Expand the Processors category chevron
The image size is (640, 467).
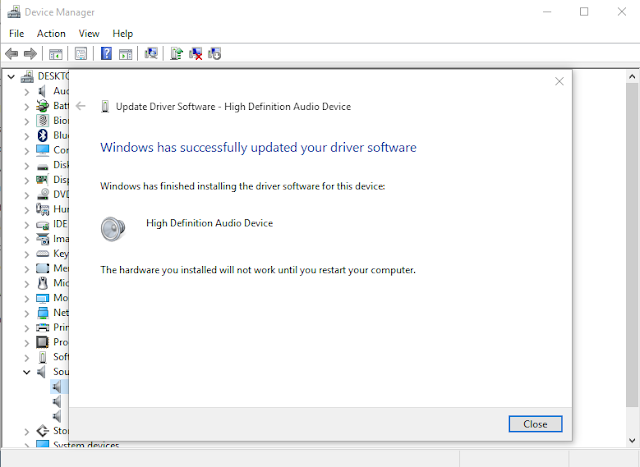[x=27, y=342]
